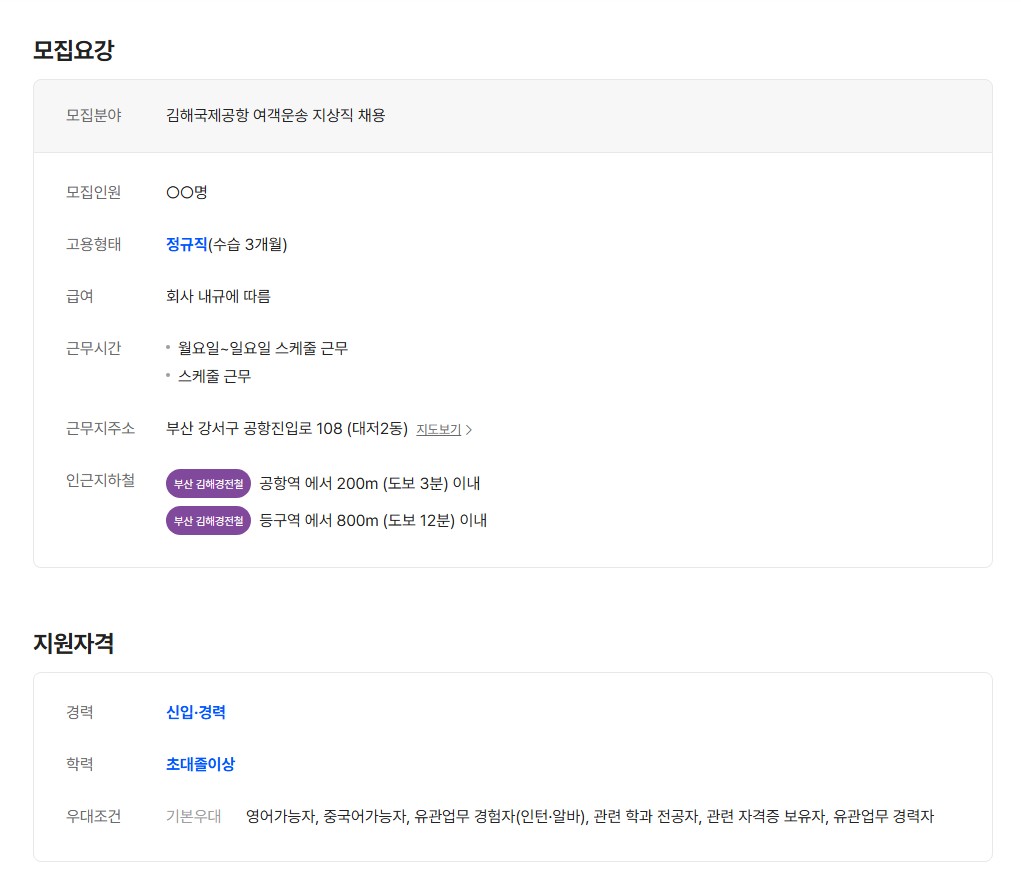Viewport: 1021px width, 893px height.
Task: Click the purple 부산 김해경전철 badge for 공항역
Action: pos(208,484)
